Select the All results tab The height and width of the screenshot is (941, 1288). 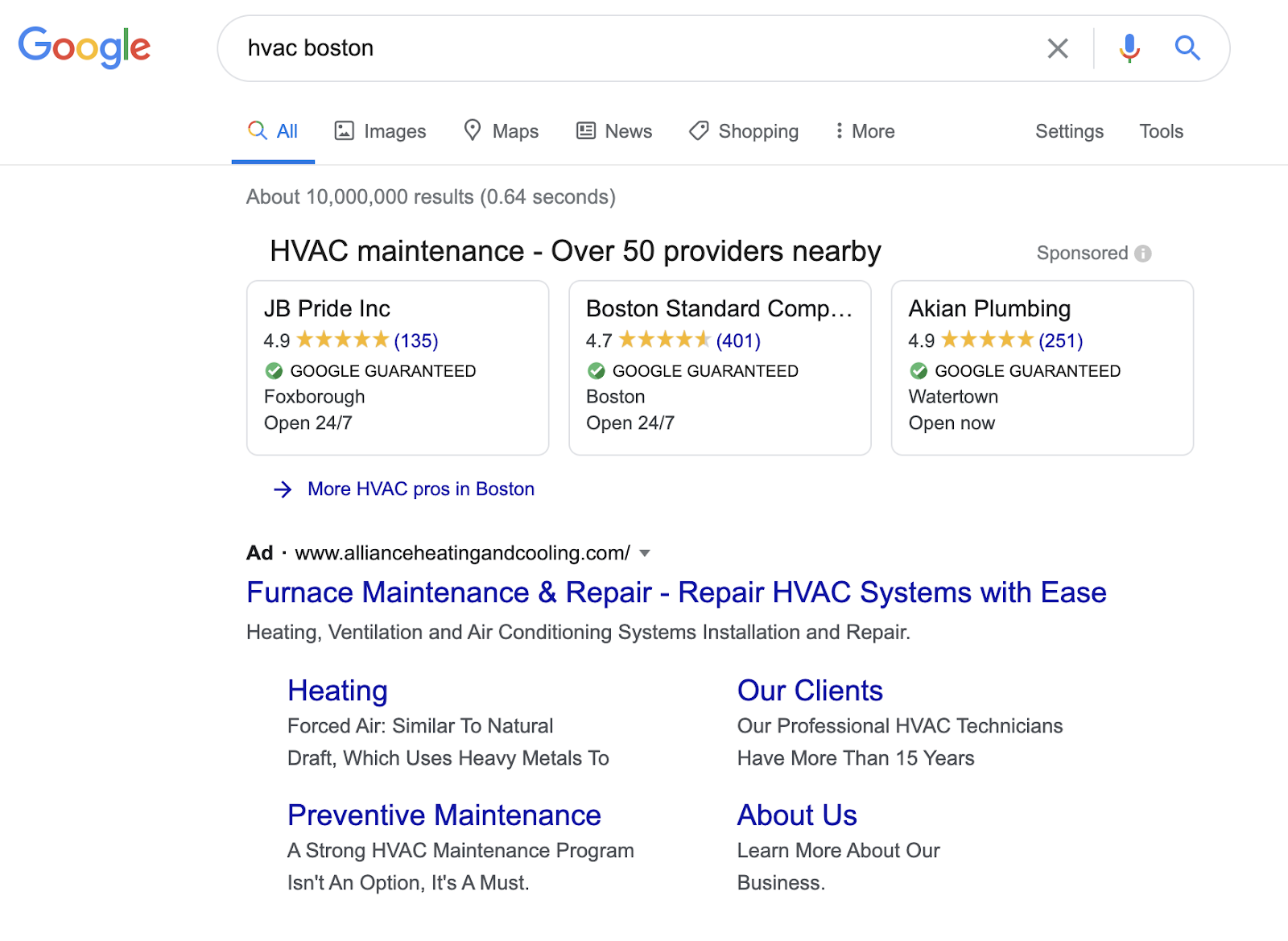click(273, 131)
